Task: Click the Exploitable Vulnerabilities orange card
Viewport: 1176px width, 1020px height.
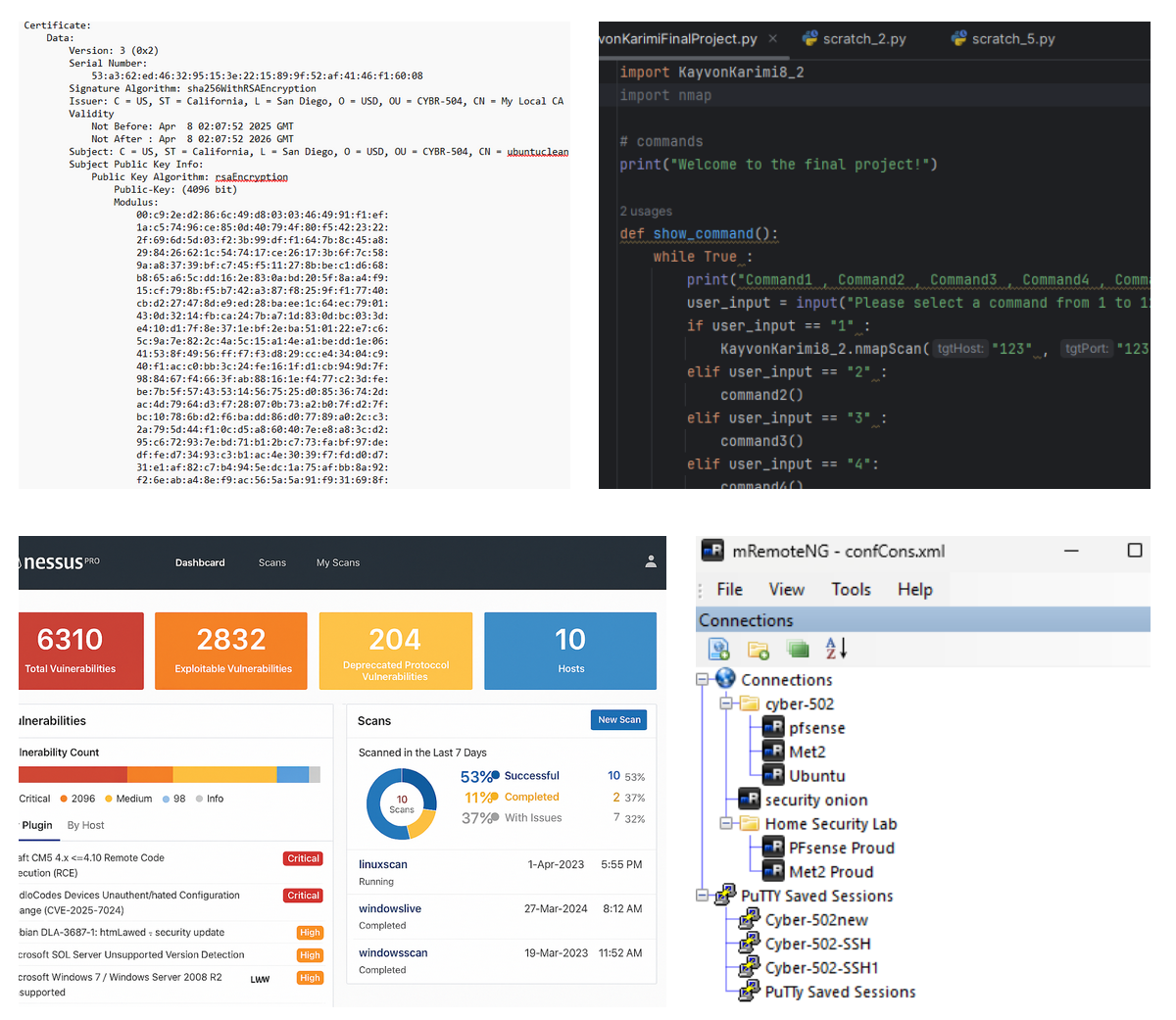Action: [231, 651]
